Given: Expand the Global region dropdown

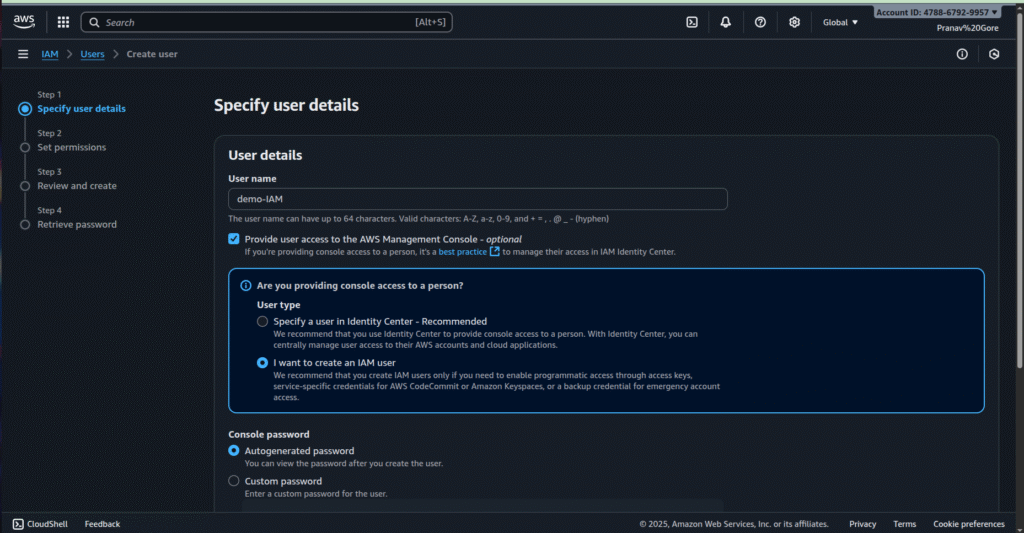Looking at the screenshot, I should pos(840,22).
